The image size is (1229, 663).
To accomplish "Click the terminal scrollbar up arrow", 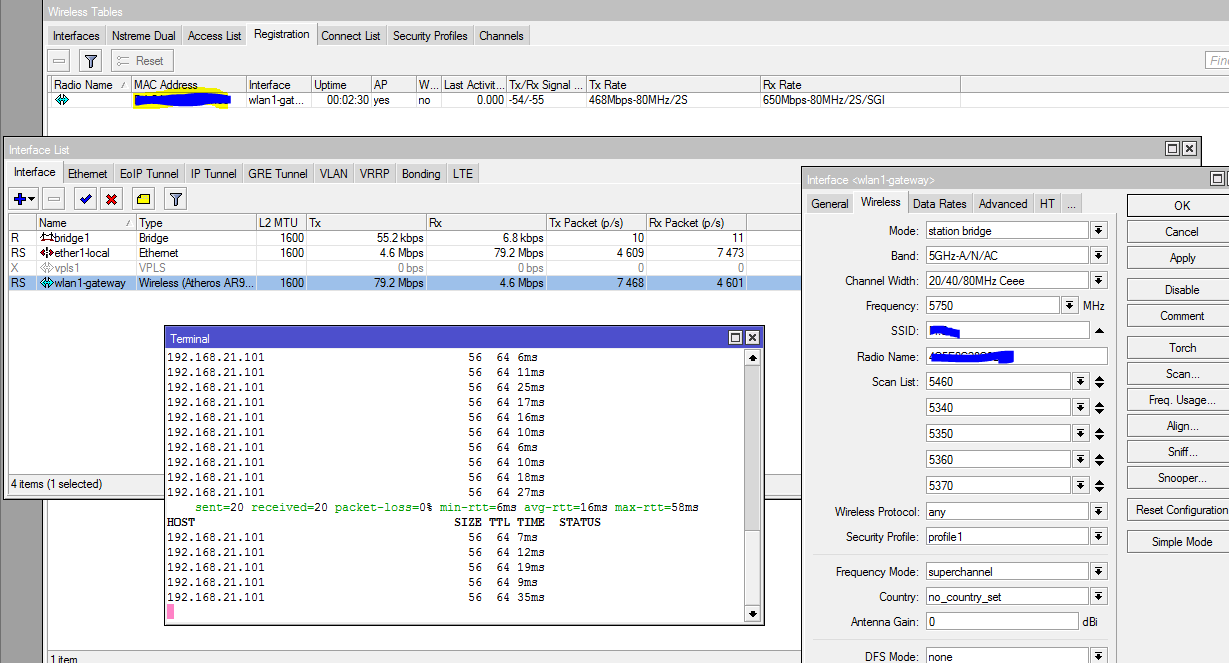I will (x=752, y=358).
